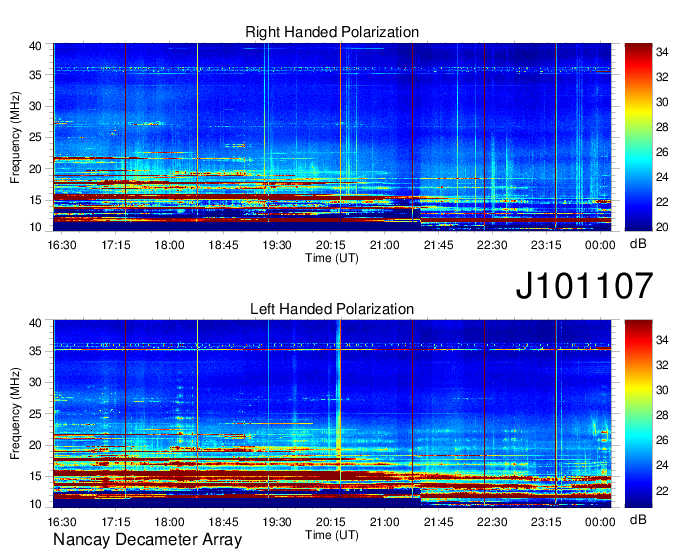
Task: Click the 15 MHz tick of Left Handed plot
Action: click(35, 477)
